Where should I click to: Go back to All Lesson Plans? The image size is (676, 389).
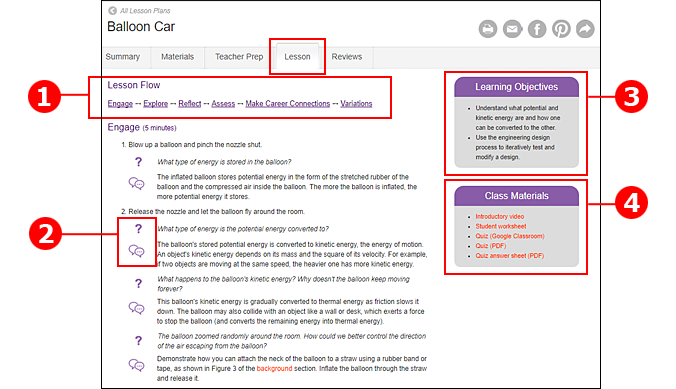click(145, 10)
